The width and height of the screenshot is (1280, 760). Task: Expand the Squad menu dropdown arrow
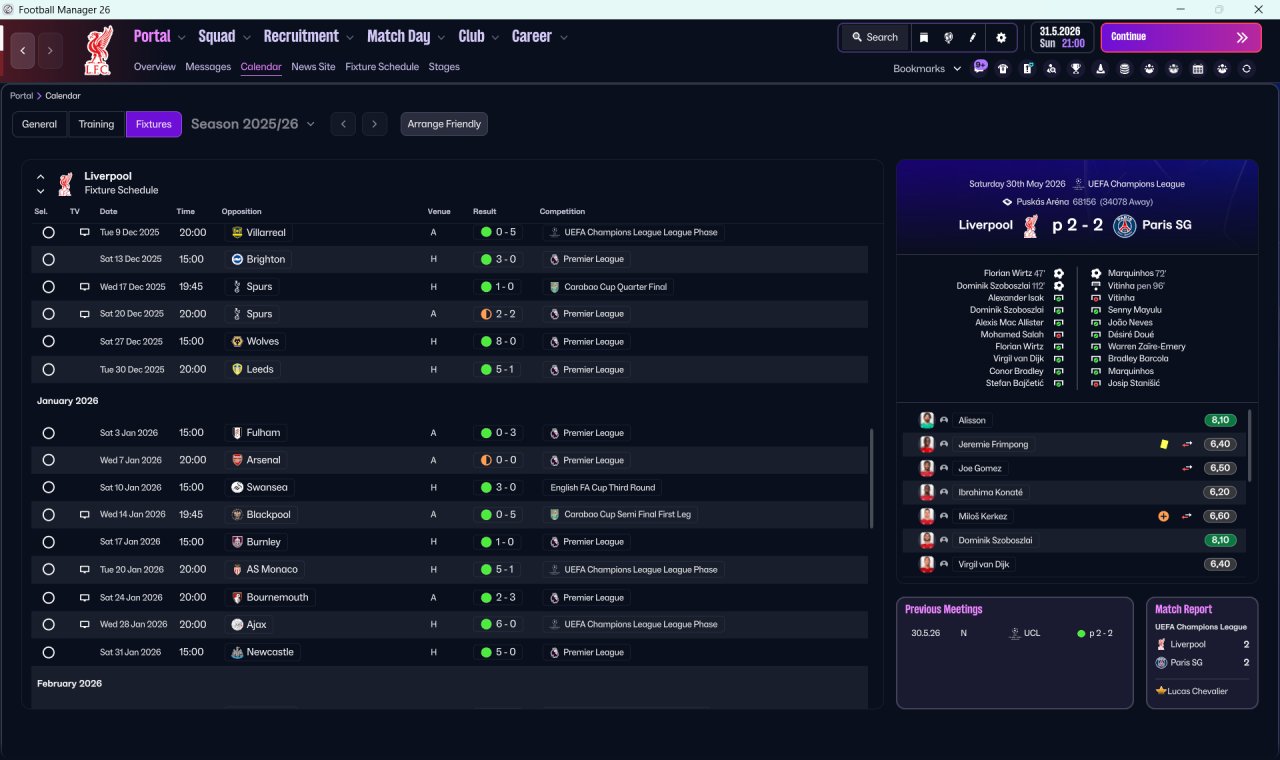click(247, 38)
